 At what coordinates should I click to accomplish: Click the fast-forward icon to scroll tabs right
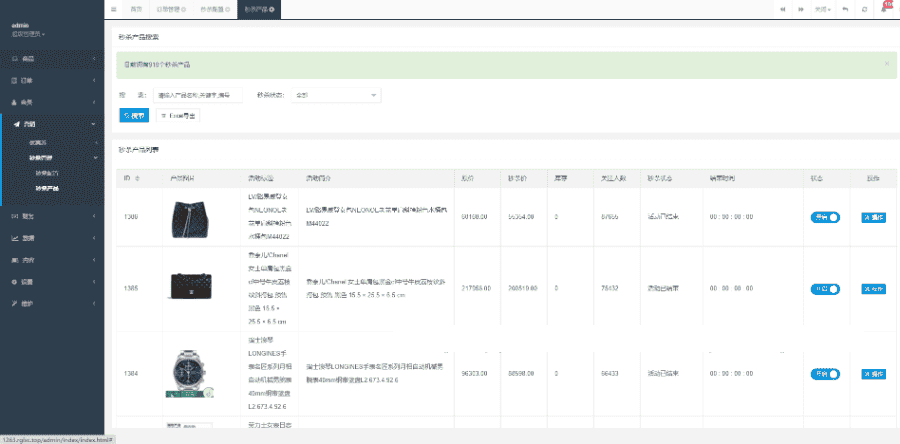[801, 9]
